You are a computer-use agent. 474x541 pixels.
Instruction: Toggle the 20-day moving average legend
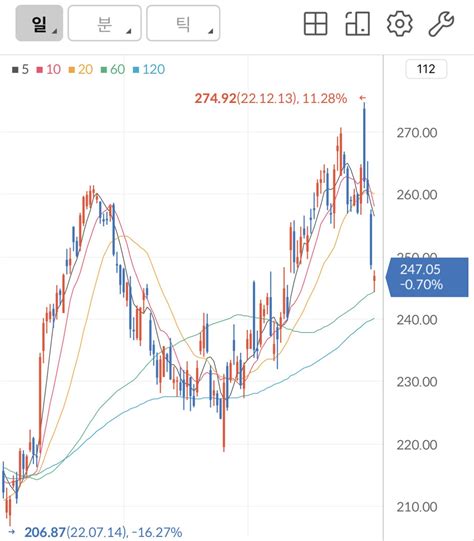(81, 69)
